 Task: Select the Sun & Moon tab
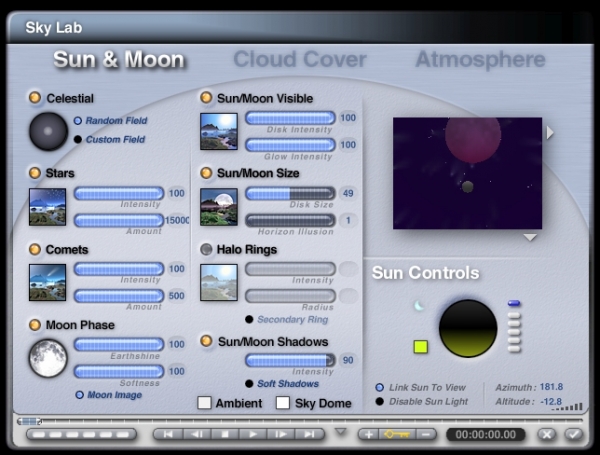(x=119, y=60)
